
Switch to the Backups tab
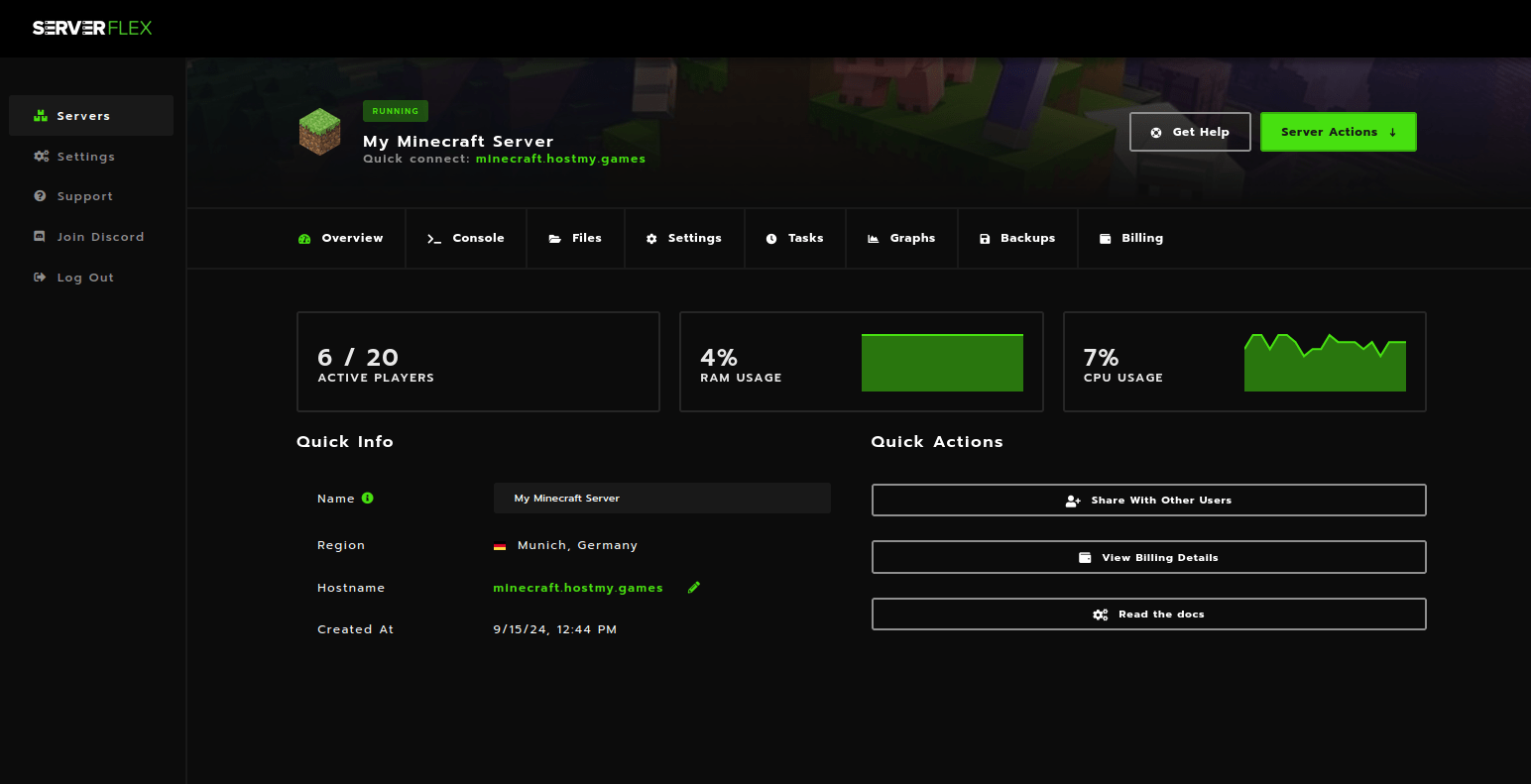1017,238
